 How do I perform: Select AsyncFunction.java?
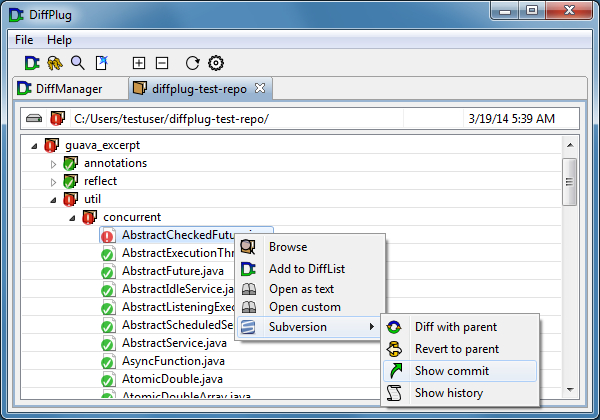pos(173,361)
